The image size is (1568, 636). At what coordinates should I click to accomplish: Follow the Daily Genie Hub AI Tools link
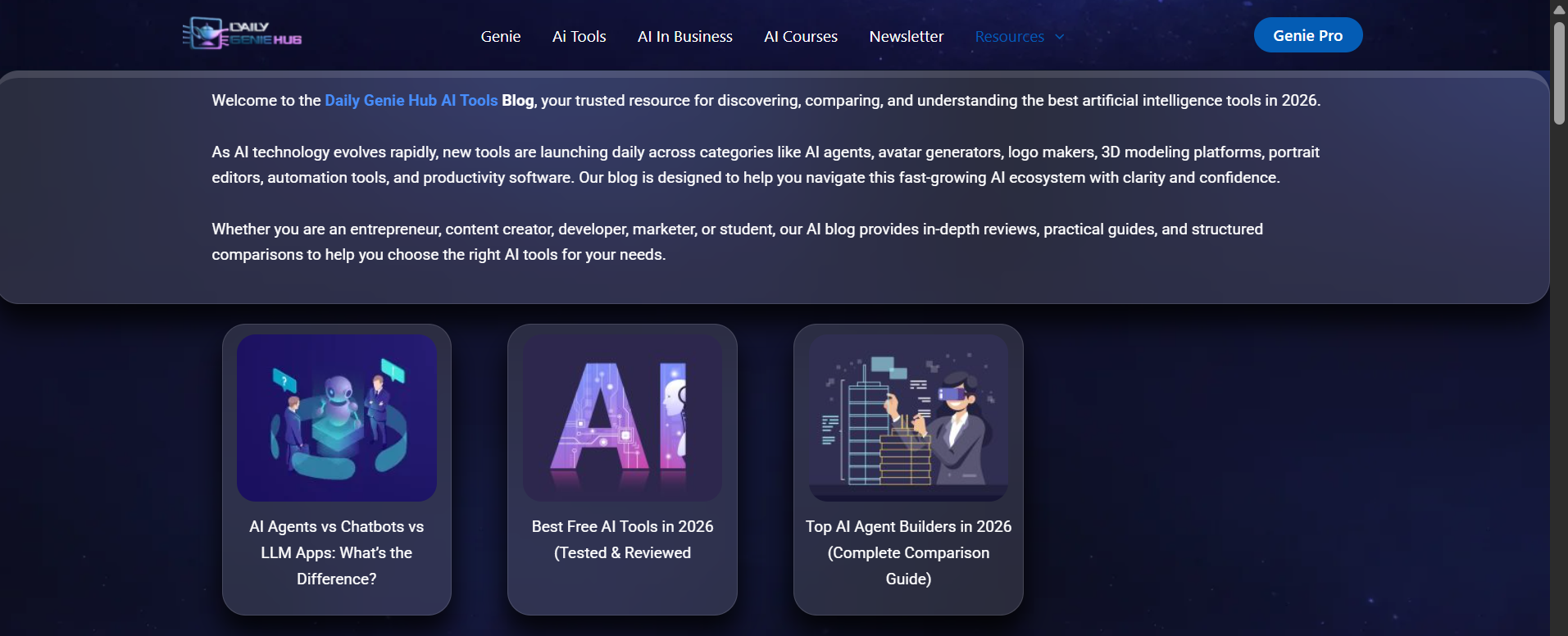tap(411, 100)
